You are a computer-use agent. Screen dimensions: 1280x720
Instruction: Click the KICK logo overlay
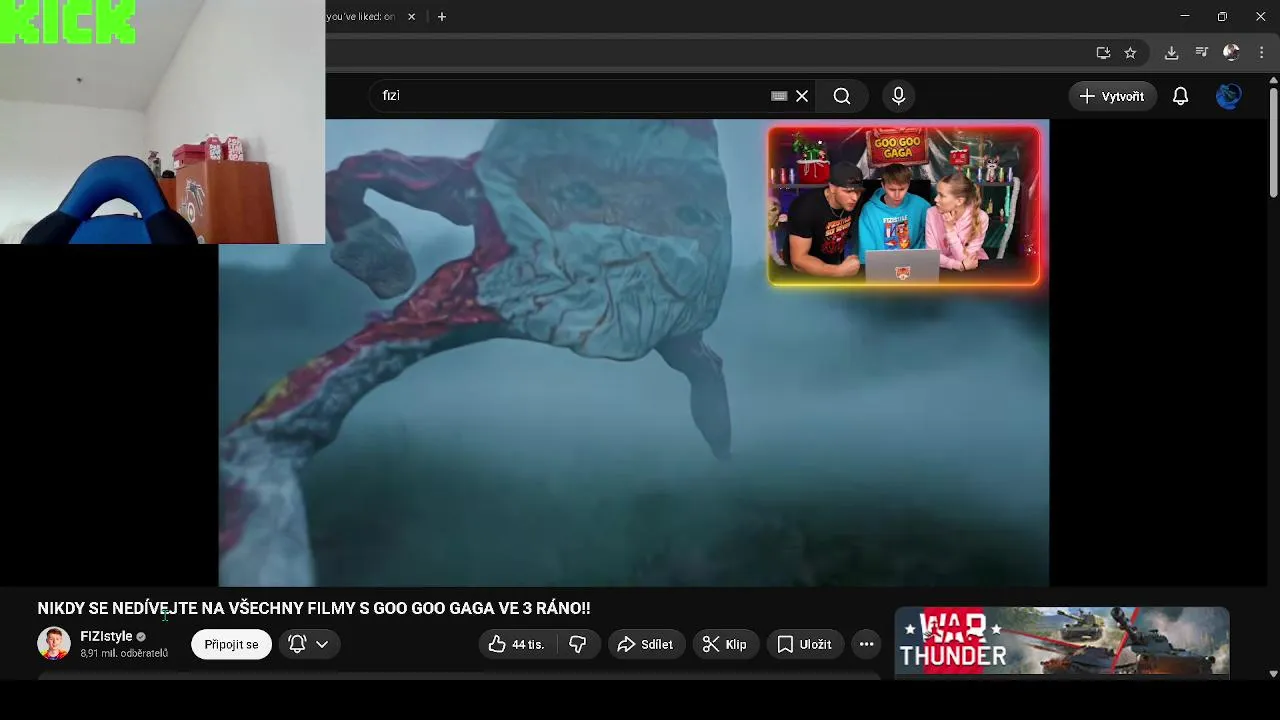coord(68,22)
